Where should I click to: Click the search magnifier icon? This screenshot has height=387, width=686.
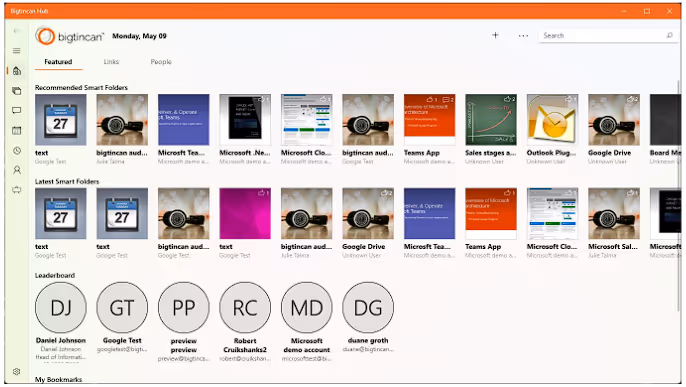tap(669, 35)
